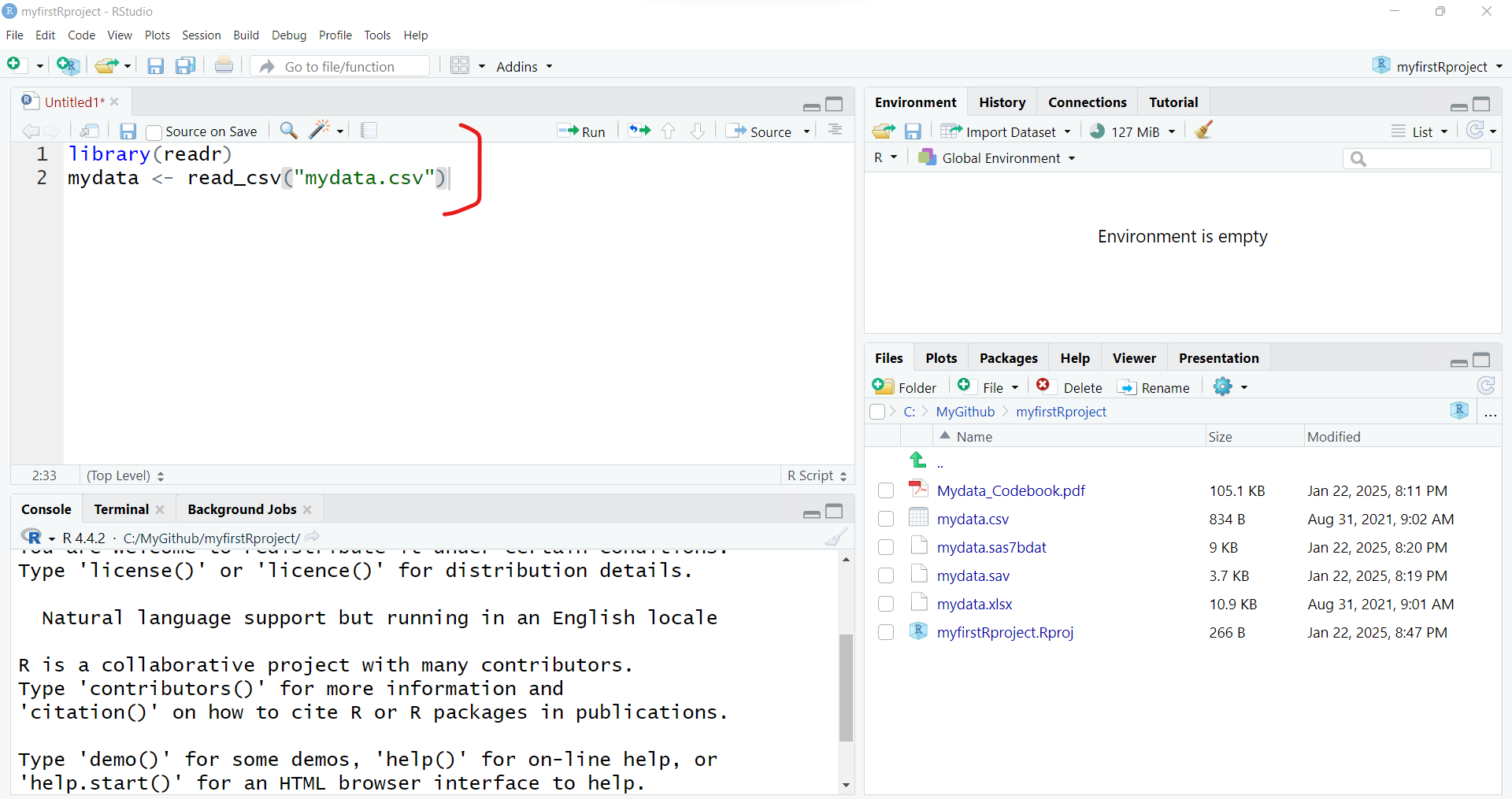Click the go to next section arrow
This screenshot has width=1512, height=799.
tap(697, 131)
